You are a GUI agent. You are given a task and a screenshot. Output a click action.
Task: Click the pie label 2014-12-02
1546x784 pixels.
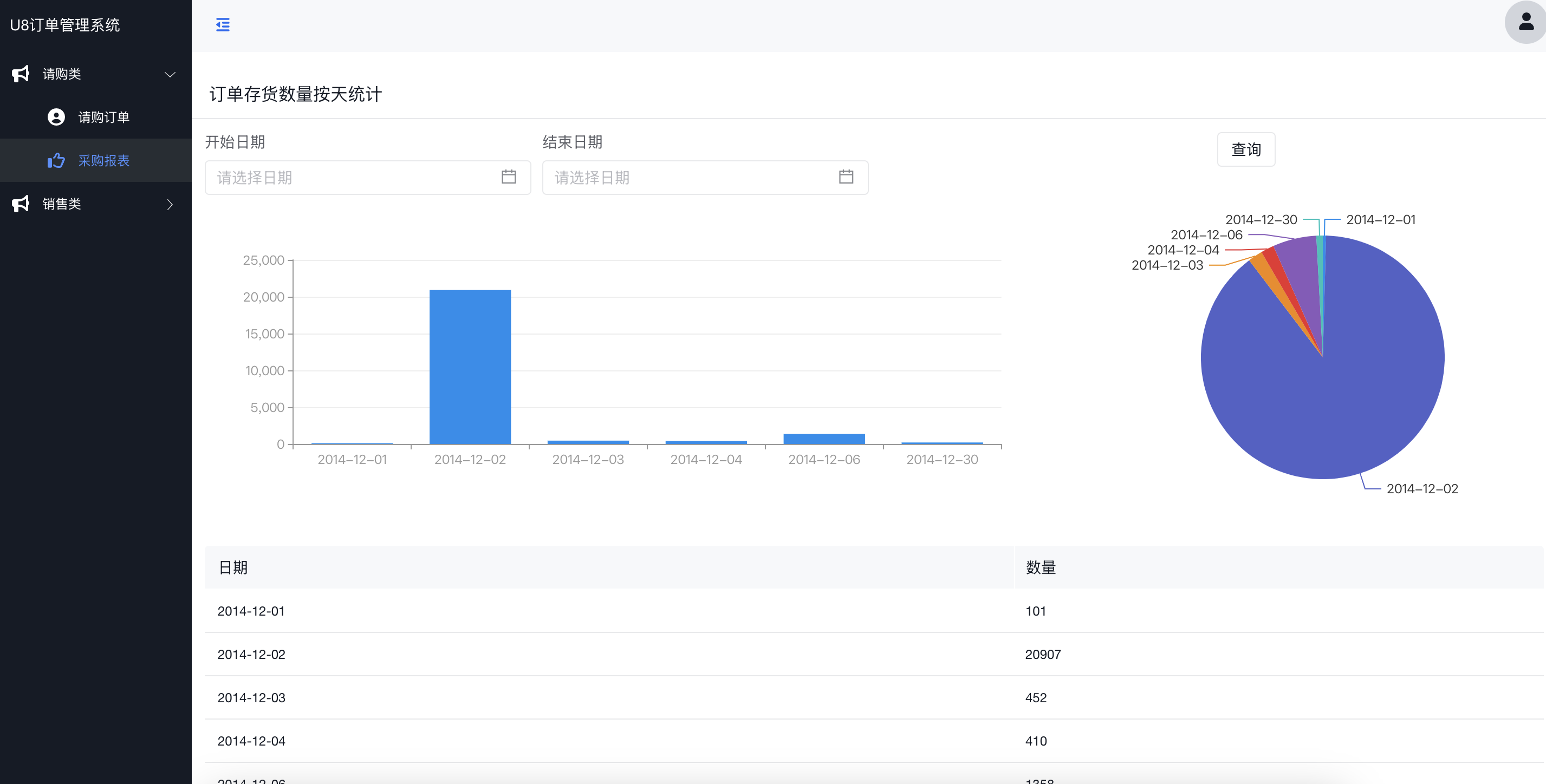pos(1422,489)
